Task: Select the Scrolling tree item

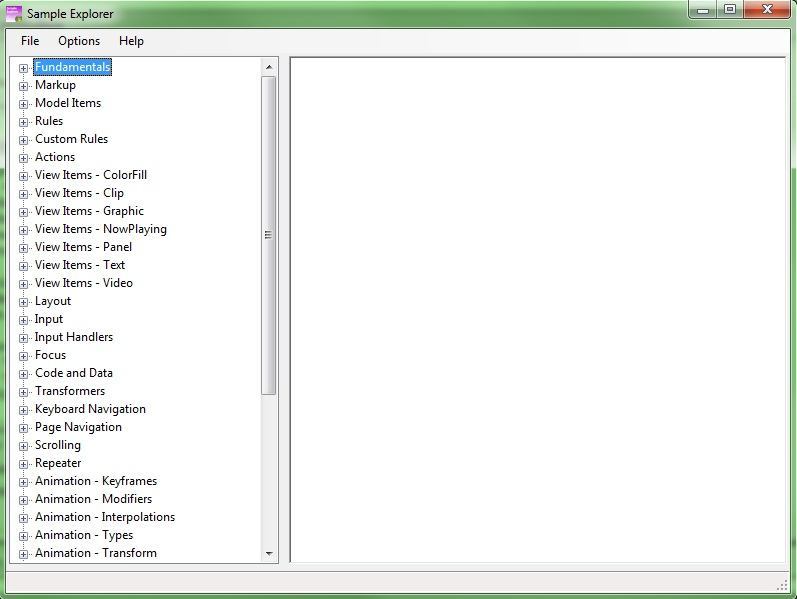Action: pyautogui.click(x=57, y=445)
